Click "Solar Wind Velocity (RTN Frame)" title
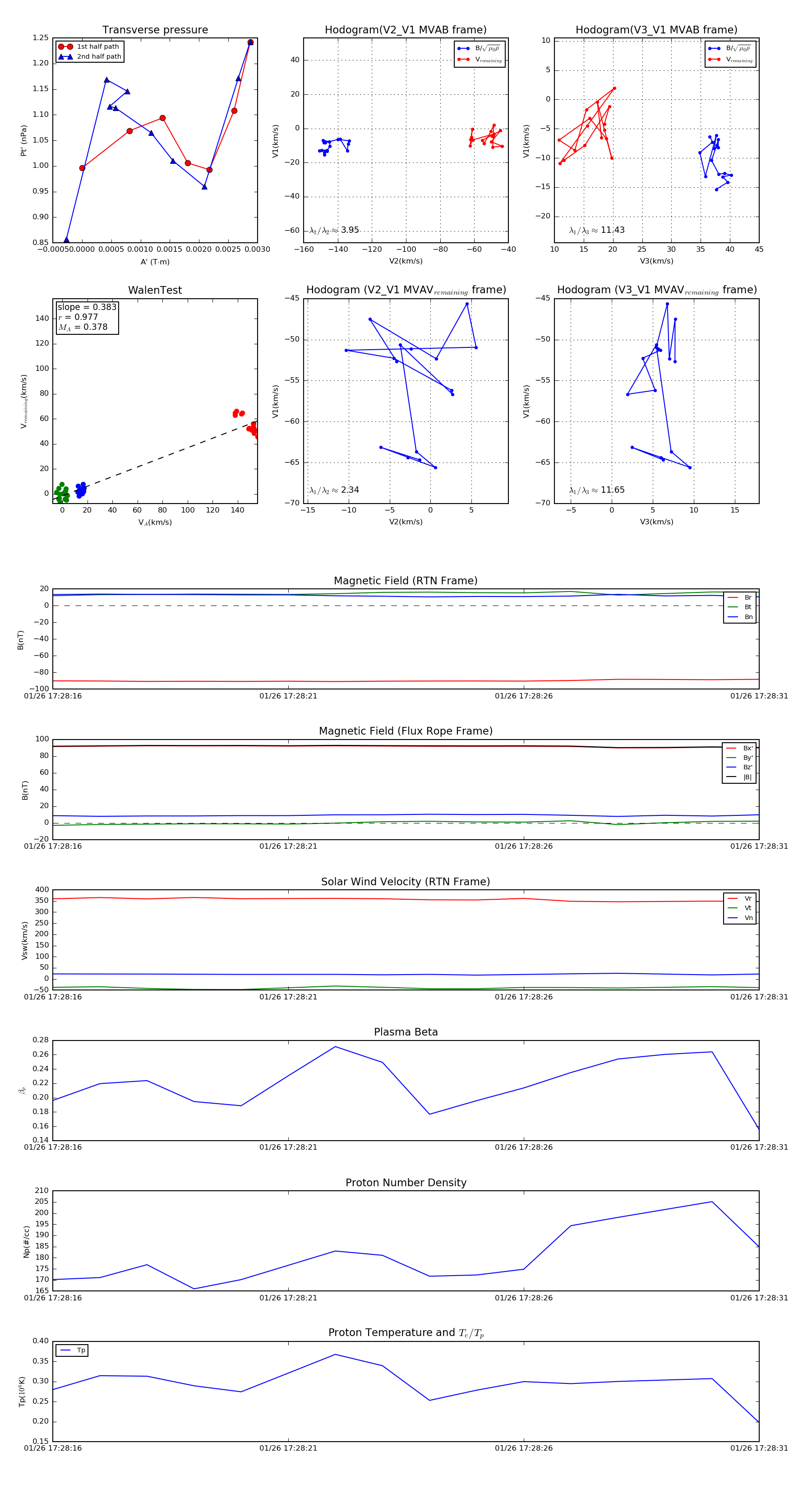The image size is (812, 1489). [x=406, y=882]
